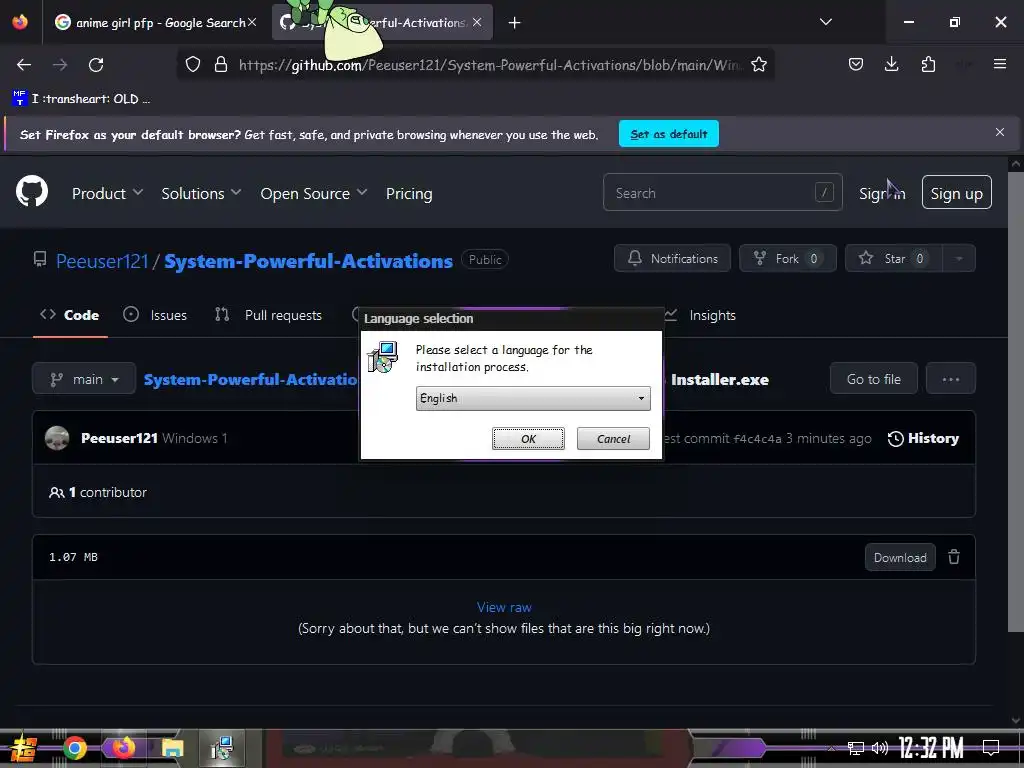Screen dimensions: 1024x768
Task: Click Set as default browser button
Action: click(669, 134)
